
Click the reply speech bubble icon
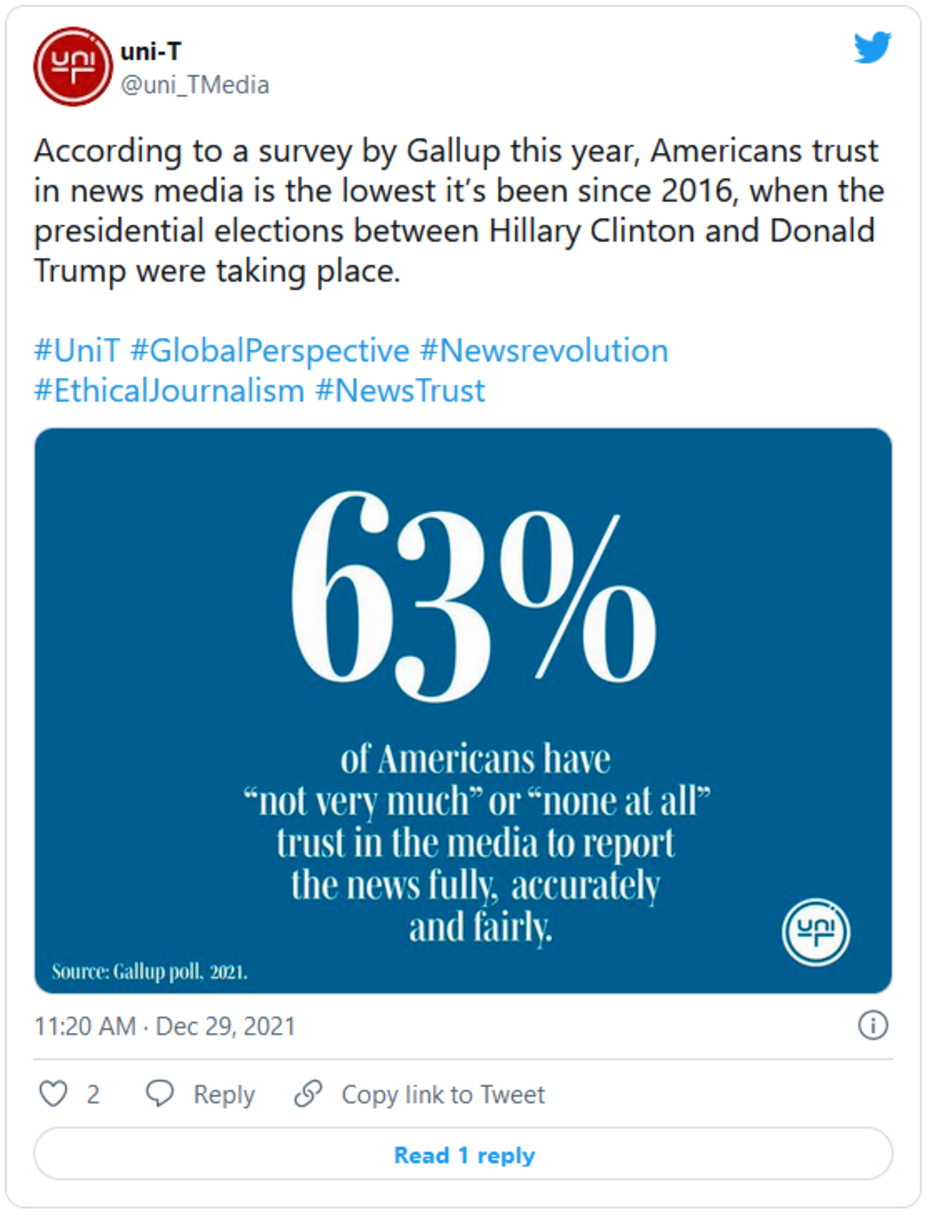coord(160,1094)
